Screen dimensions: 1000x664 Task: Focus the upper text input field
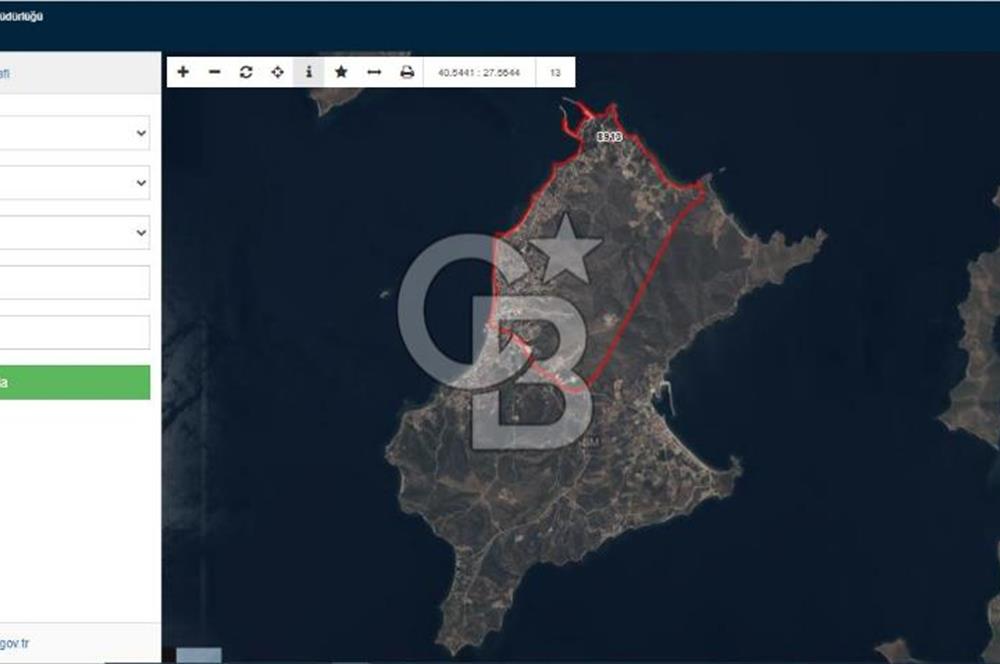(74, 282)
